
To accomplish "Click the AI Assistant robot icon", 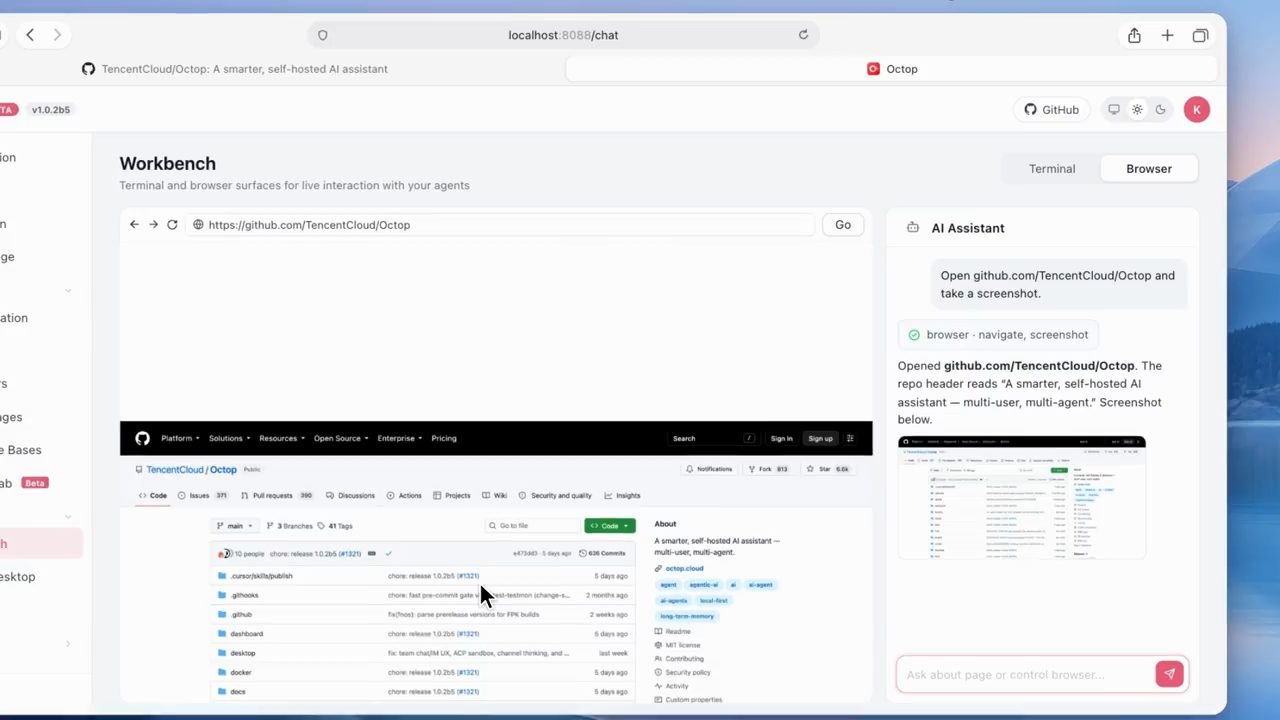I will coord(913,228).
